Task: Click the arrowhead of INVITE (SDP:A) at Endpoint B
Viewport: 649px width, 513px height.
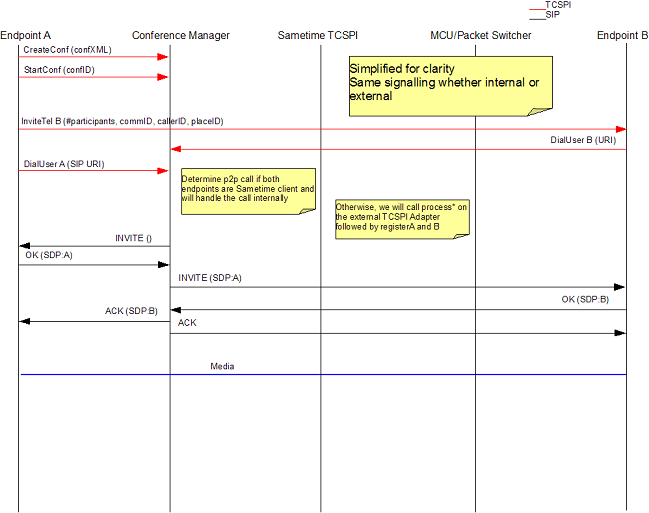Action: point(619,287)
